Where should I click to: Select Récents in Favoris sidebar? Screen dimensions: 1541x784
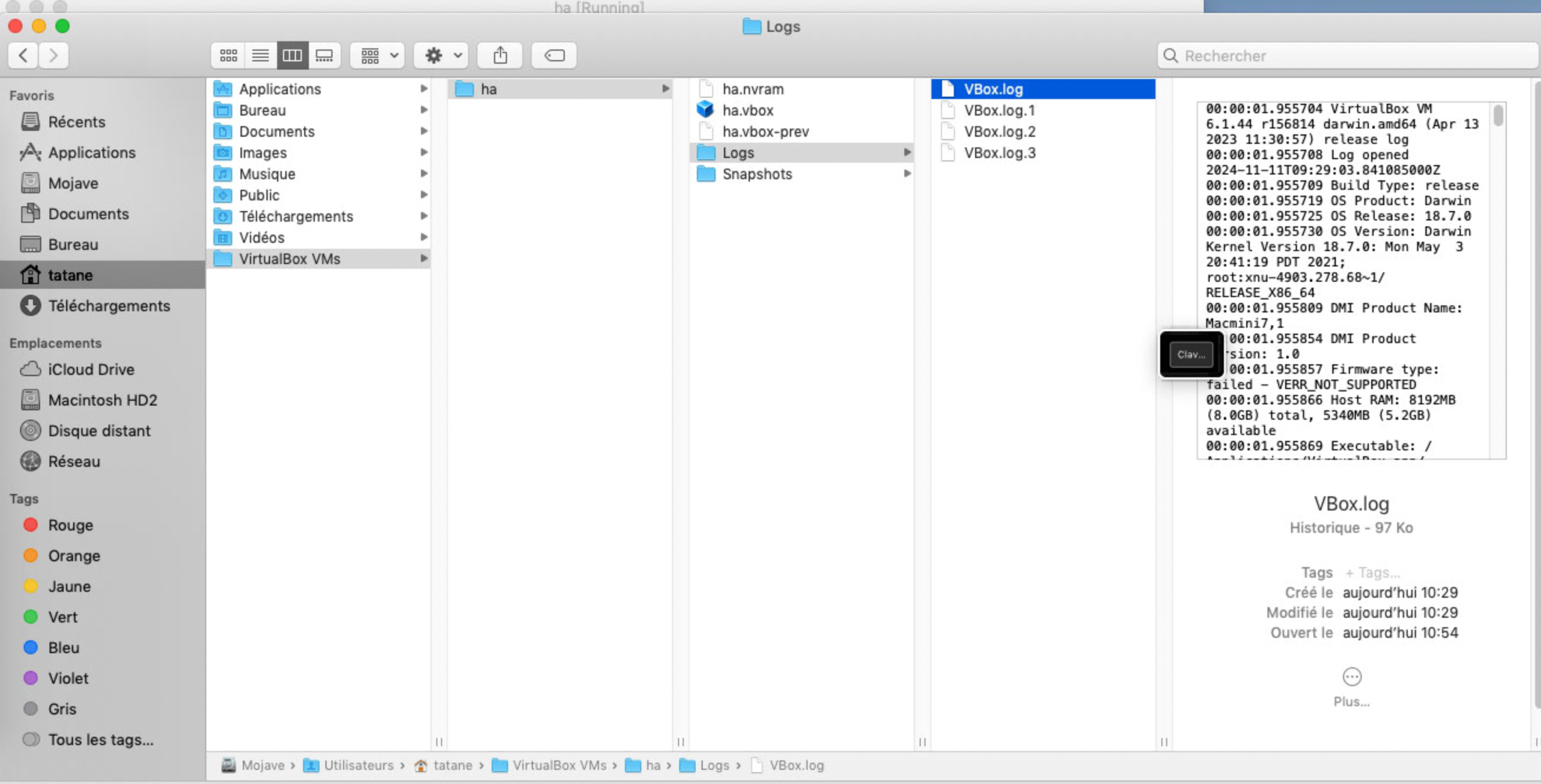(77, 121)
